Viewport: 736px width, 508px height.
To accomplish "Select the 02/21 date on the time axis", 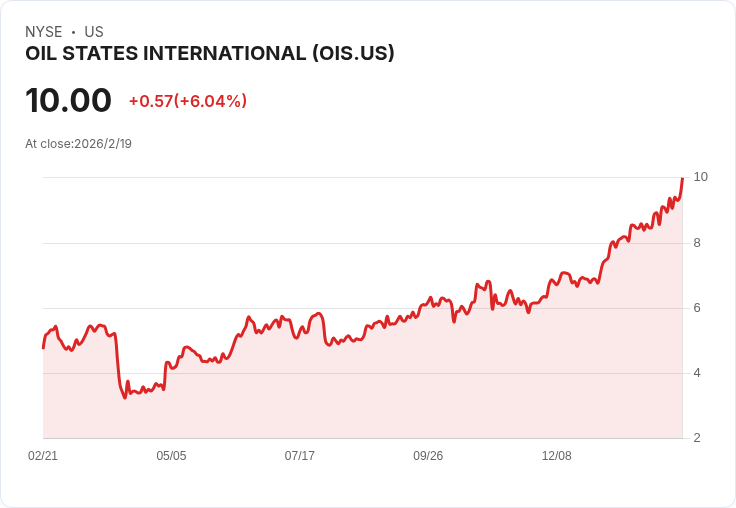I will coord(43,456).
